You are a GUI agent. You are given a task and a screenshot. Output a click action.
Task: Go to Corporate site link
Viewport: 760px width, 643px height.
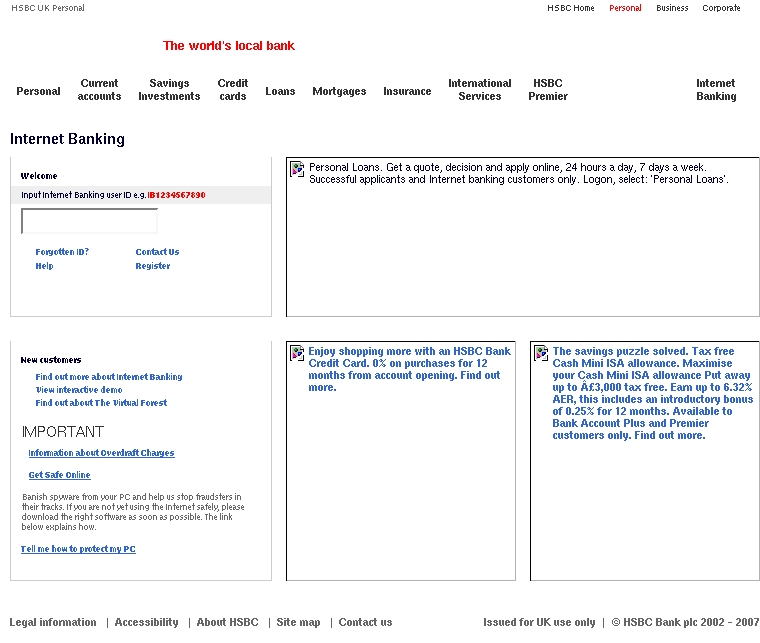click(721, 8)
